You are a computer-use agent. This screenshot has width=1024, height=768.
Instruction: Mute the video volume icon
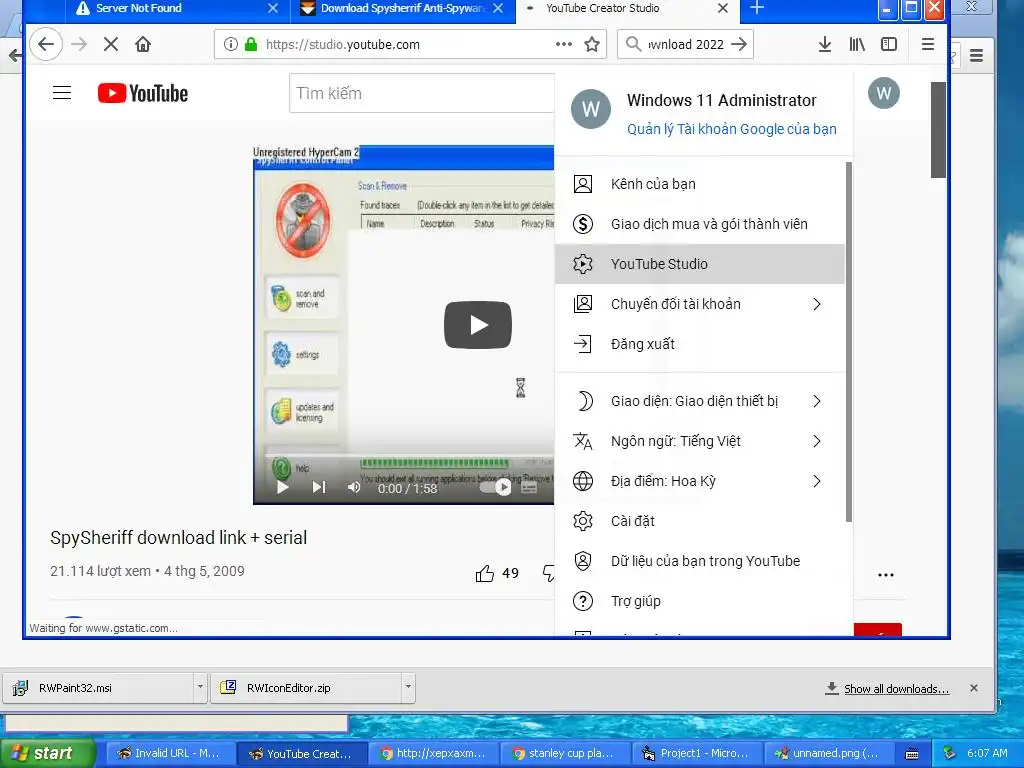point(354,487)
